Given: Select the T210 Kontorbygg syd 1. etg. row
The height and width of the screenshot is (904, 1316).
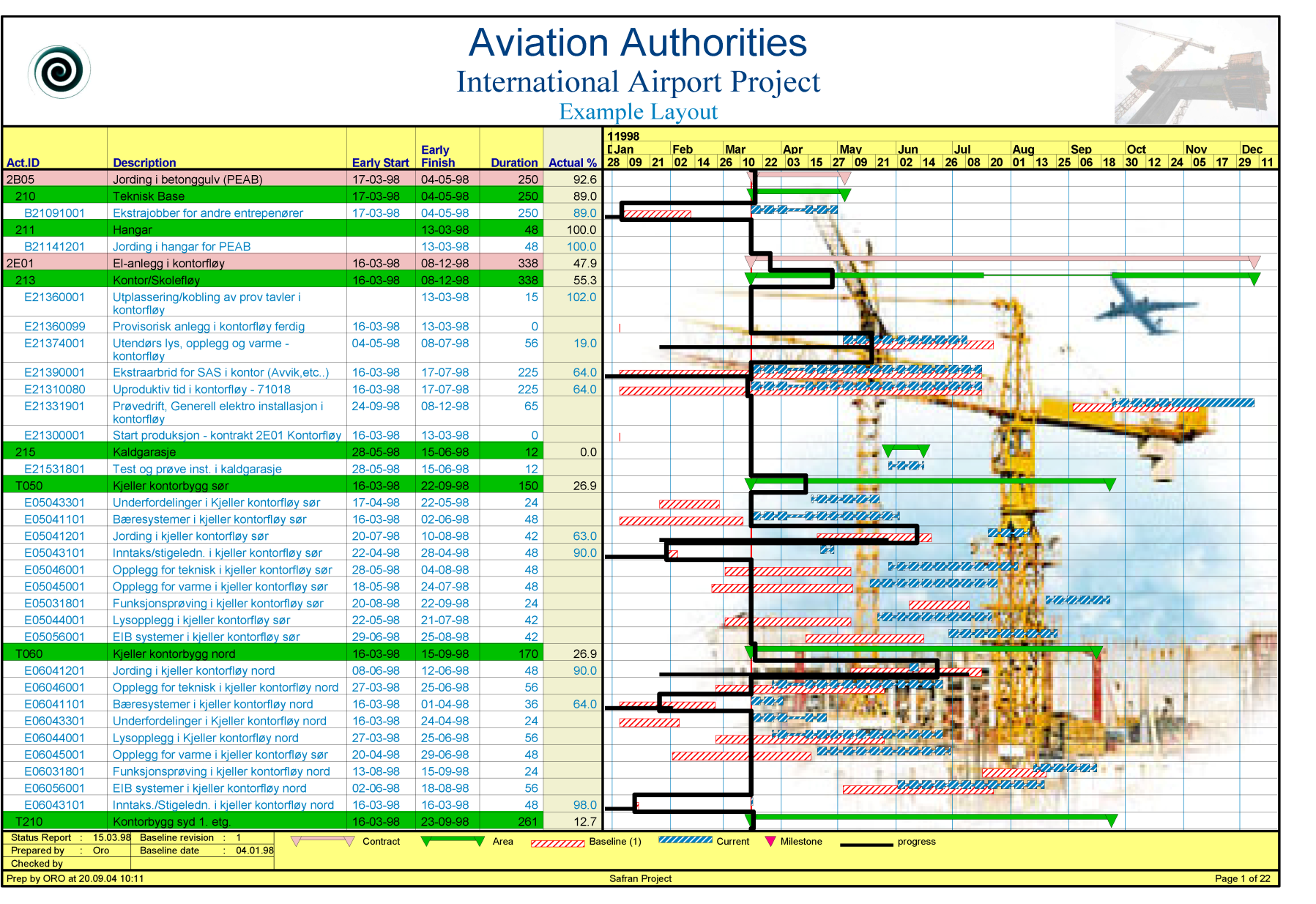Looking at the screenshot, I should (x=302, y=822).
